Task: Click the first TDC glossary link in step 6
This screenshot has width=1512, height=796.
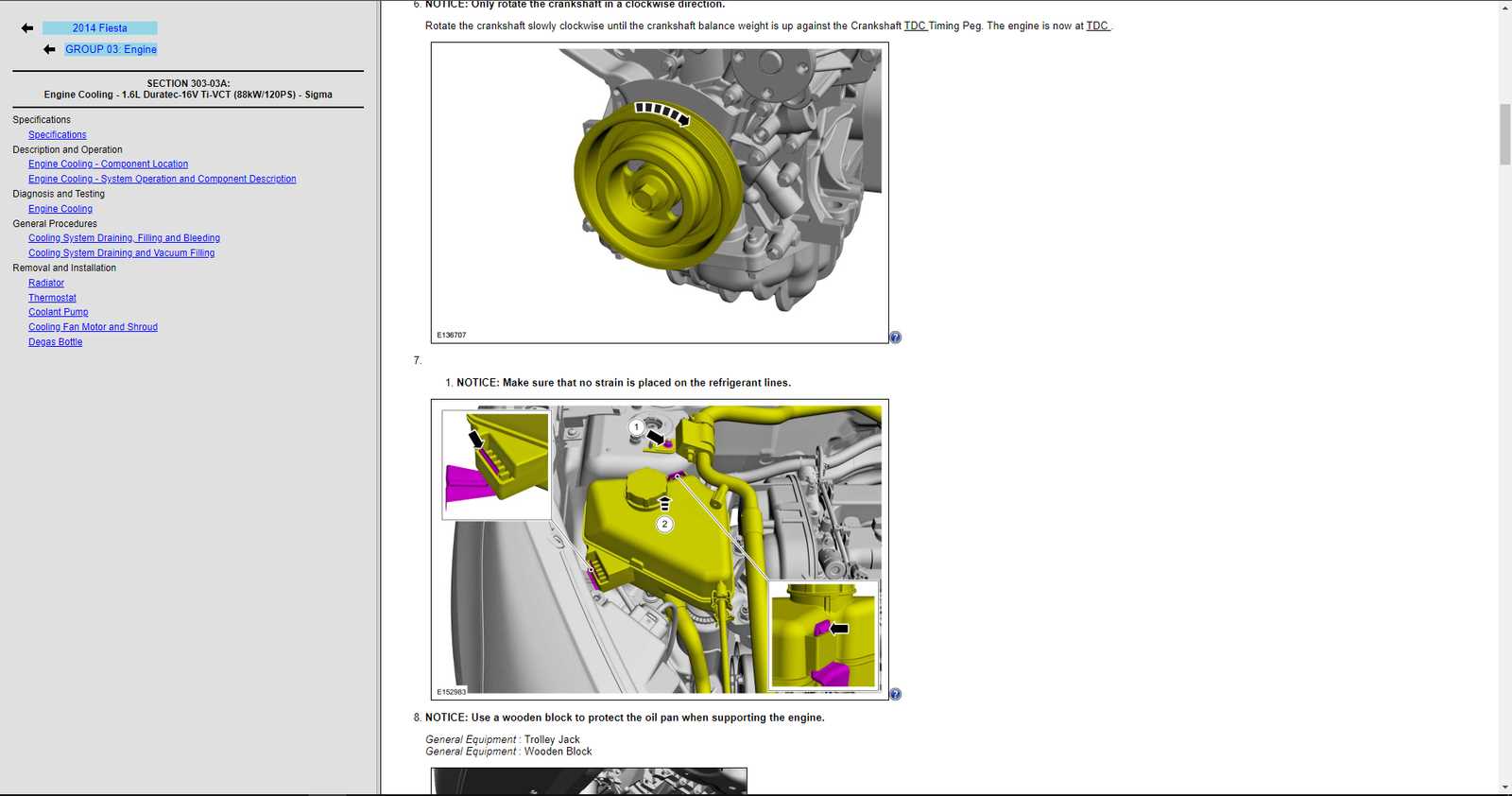Action: [x=915, y=26]
